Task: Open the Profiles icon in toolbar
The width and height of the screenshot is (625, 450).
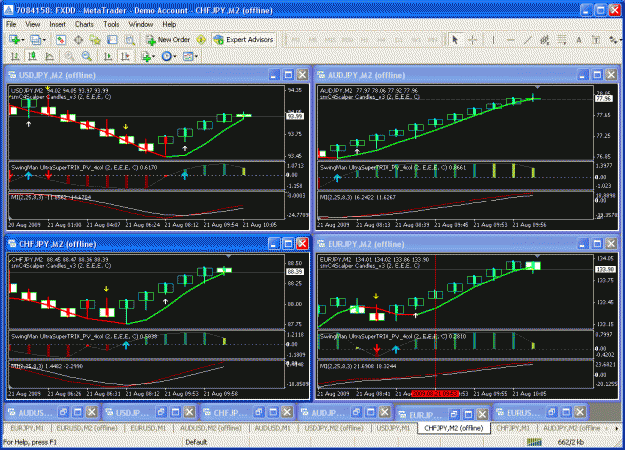Action: [x=35, y=40]
